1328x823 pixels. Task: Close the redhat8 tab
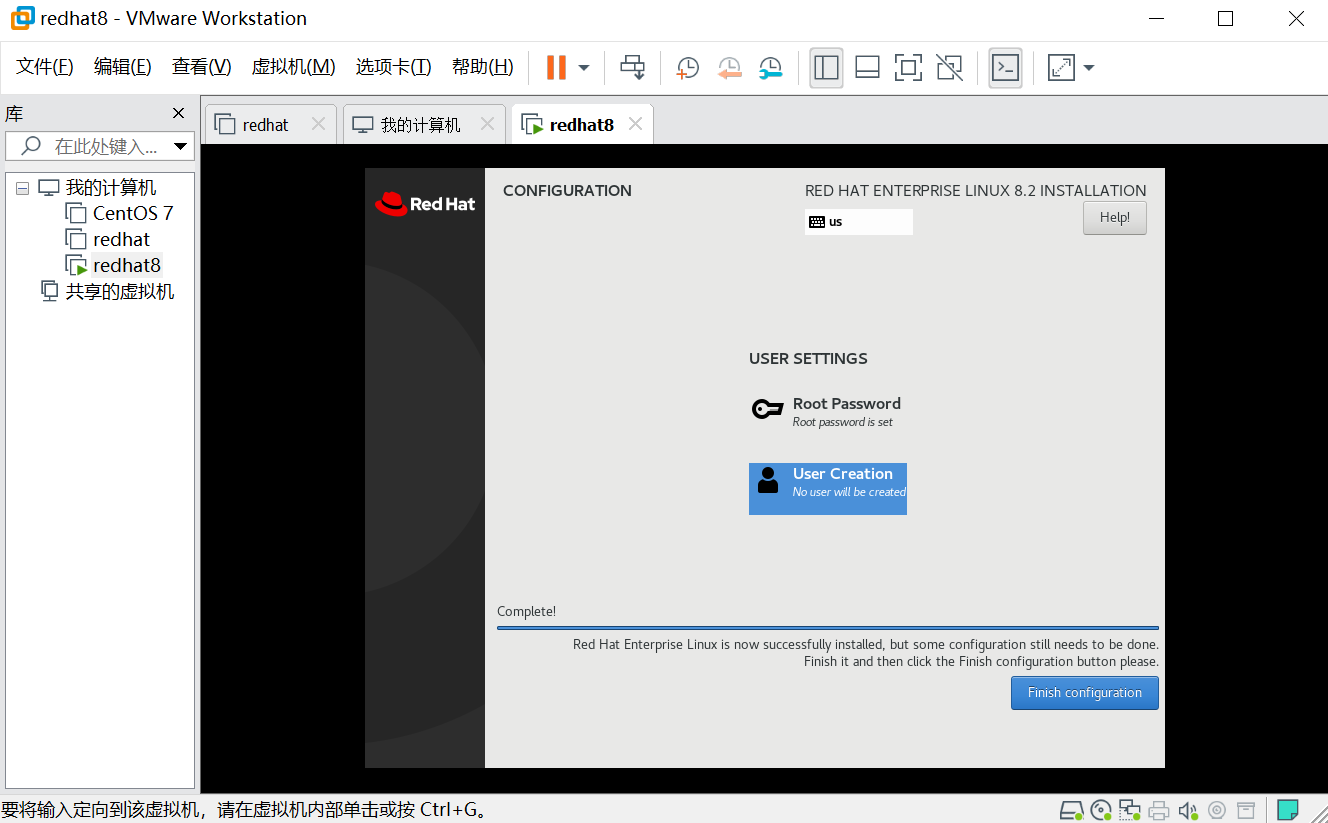point(635,124)
